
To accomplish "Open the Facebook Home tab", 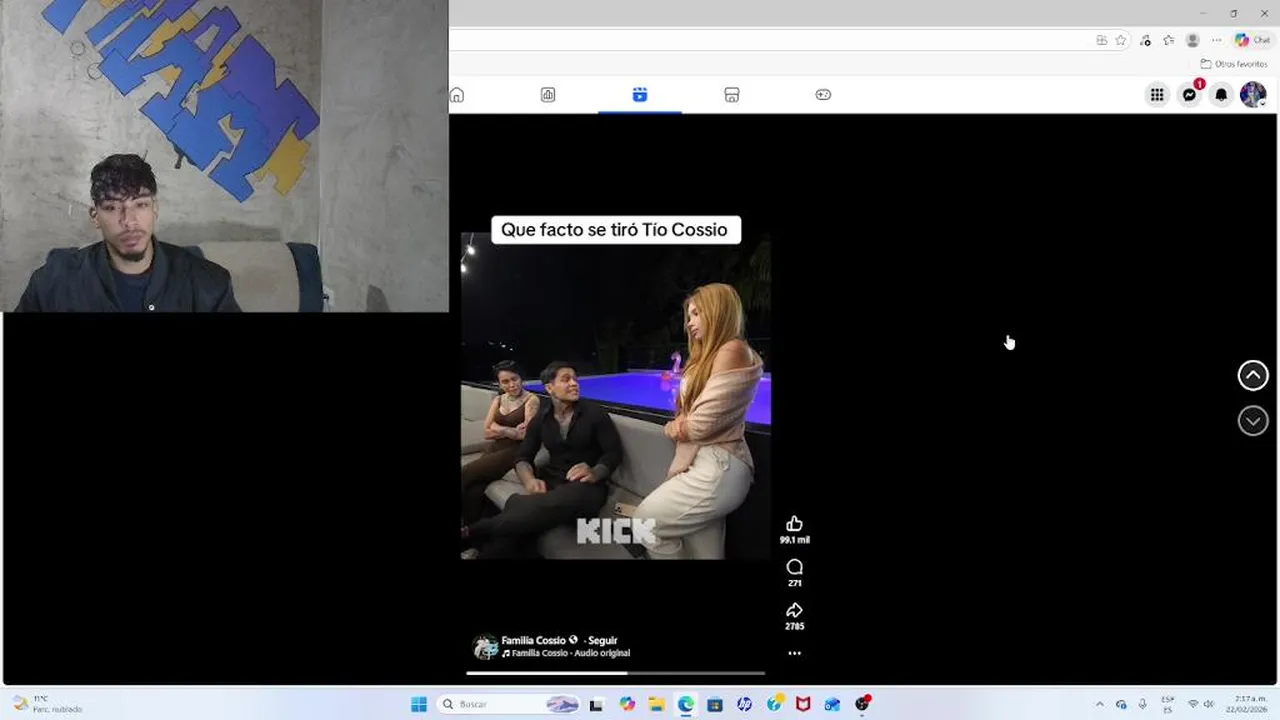I will click(x=457, y=95).
